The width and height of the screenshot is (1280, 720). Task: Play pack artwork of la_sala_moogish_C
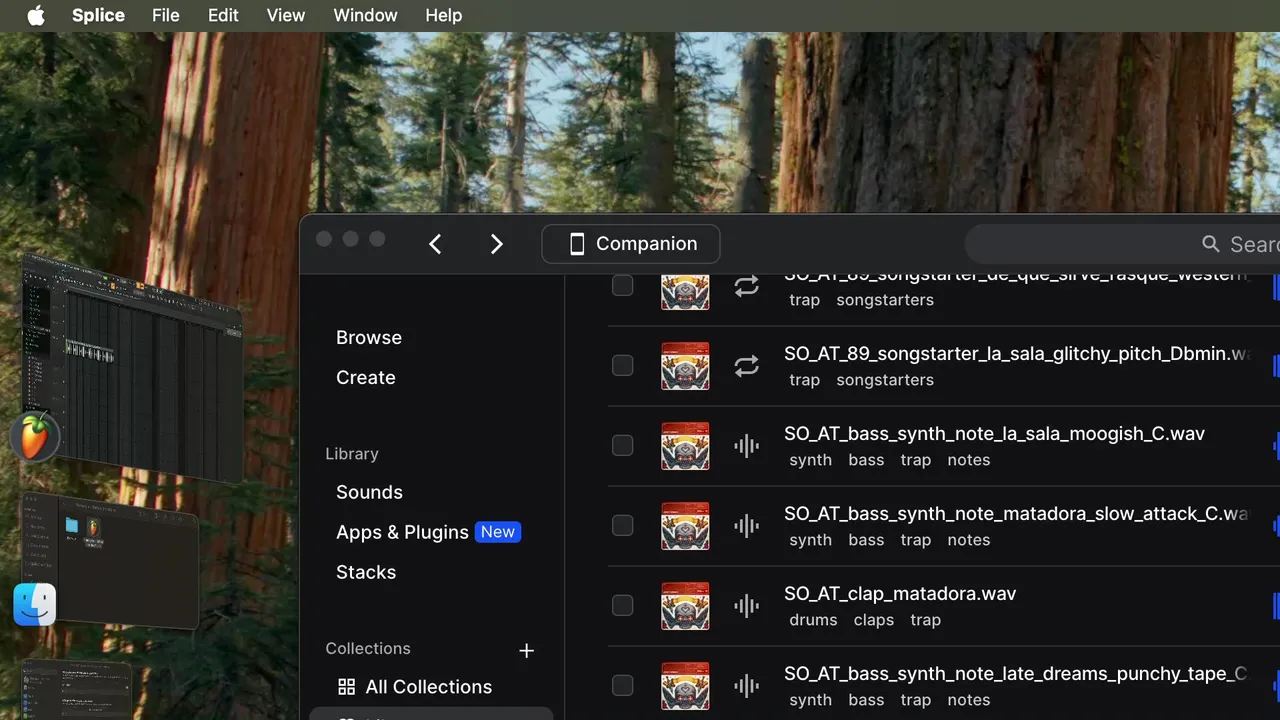(x=685, y=446)
